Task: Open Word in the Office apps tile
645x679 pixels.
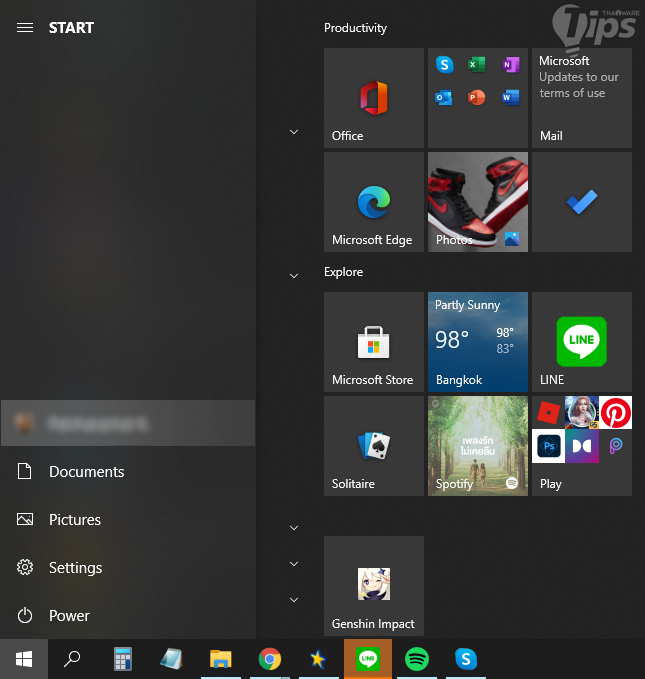Action: 511,97
